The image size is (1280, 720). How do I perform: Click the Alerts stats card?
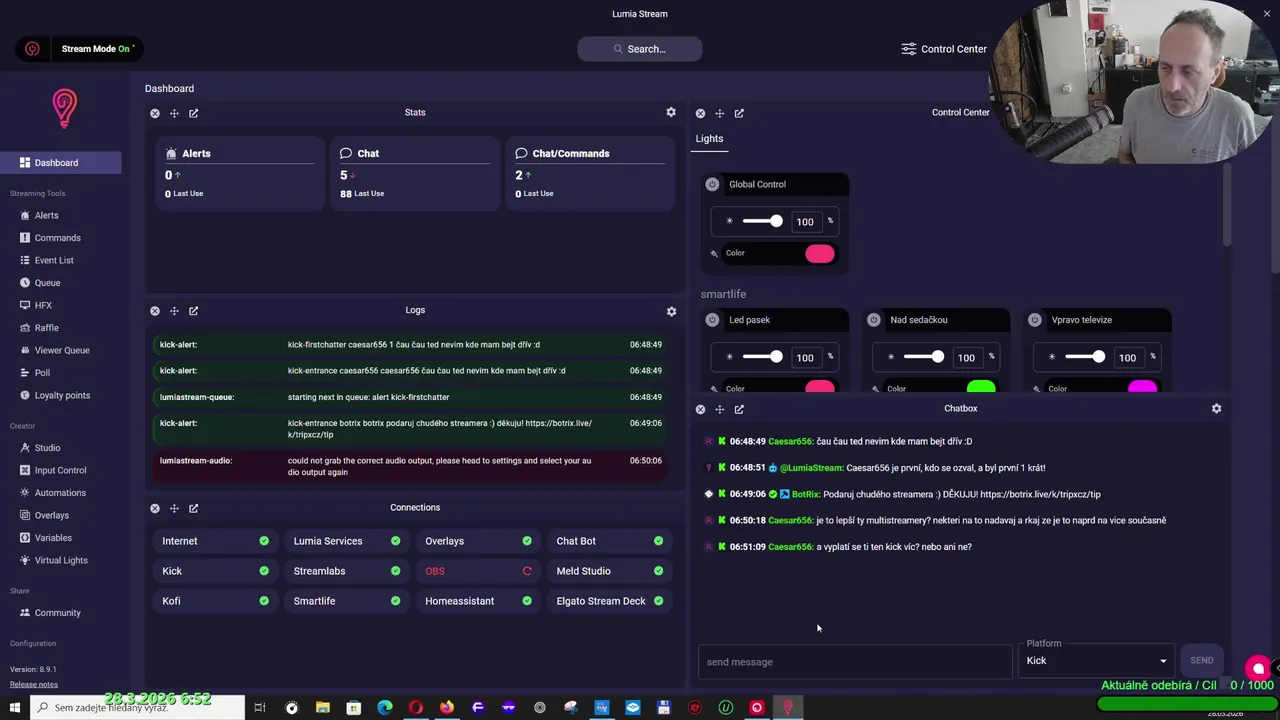click(x=240, y=175)
